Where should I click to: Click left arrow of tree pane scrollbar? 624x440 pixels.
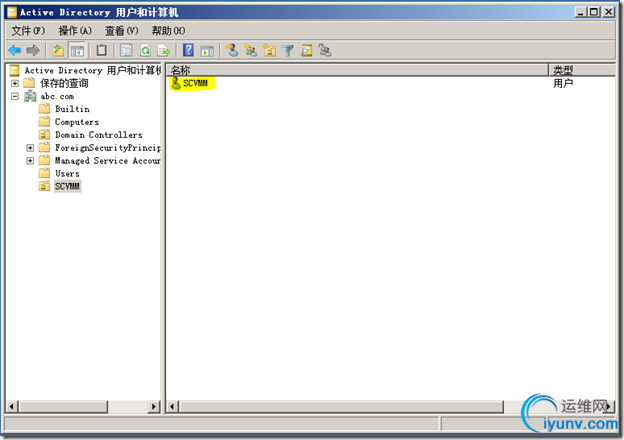coord(12,406)
